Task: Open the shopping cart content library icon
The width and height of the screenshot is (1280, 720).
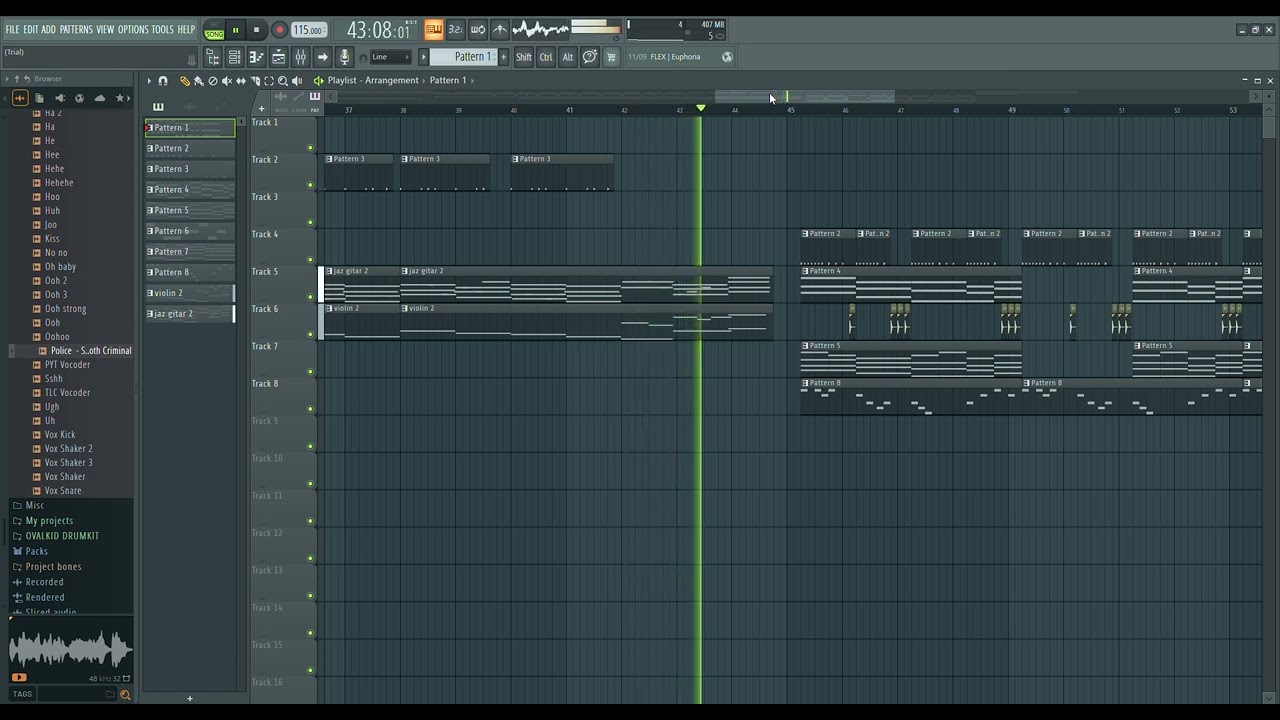Action: coord(611,57)
